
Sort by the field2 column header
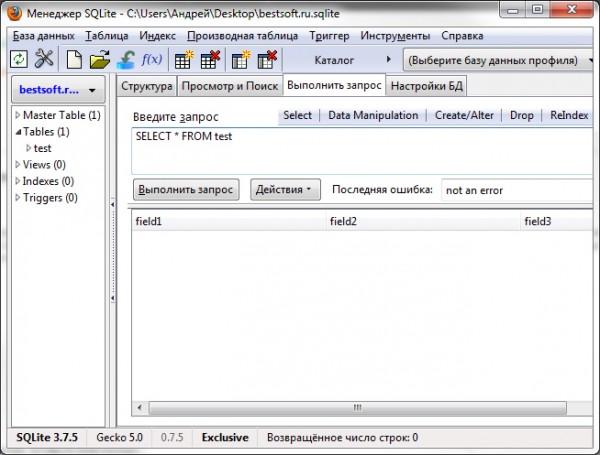click(x=423, y=221)
